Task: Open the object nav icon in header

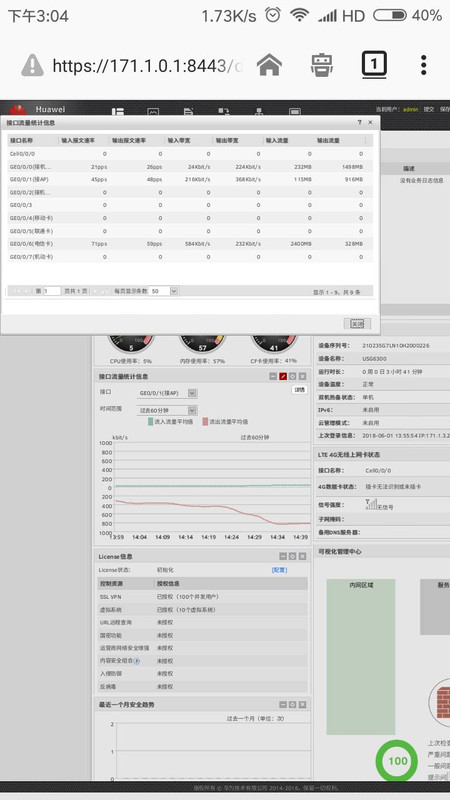Action: [223, 112]
